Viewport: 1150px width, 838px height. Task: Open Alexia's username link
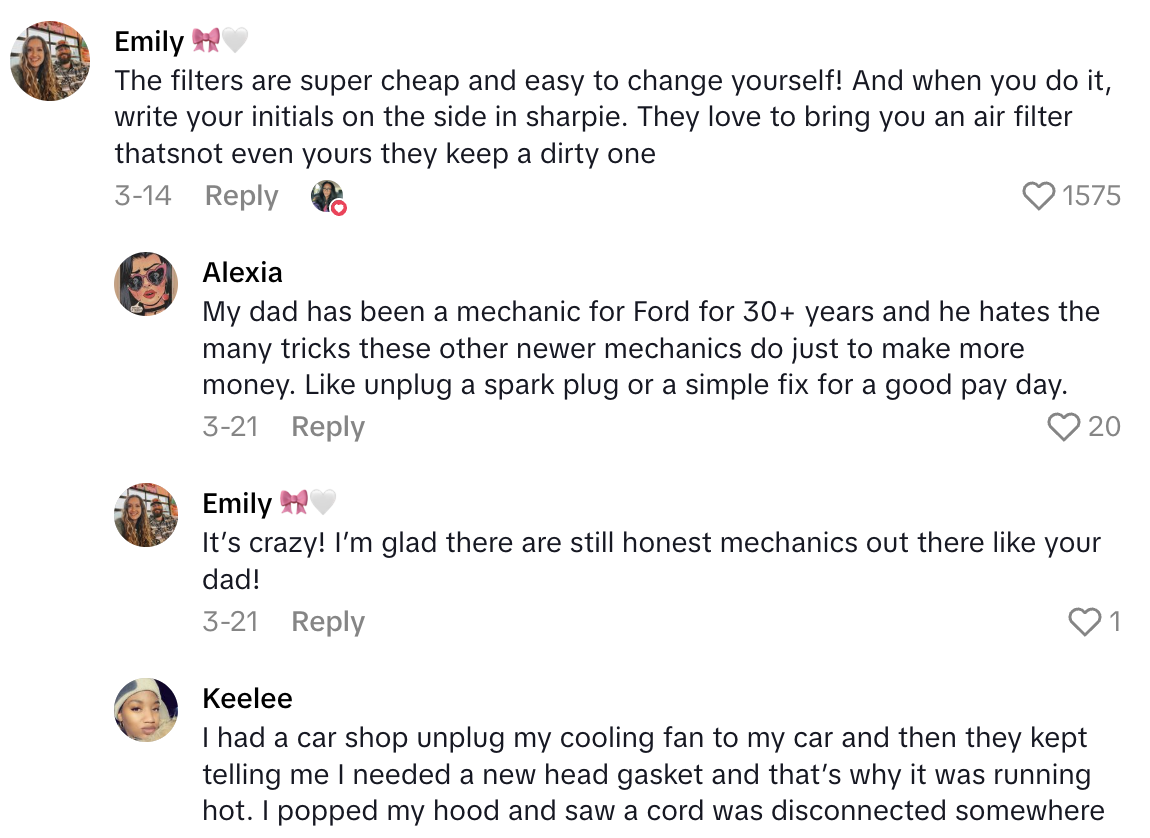[242, 272]
